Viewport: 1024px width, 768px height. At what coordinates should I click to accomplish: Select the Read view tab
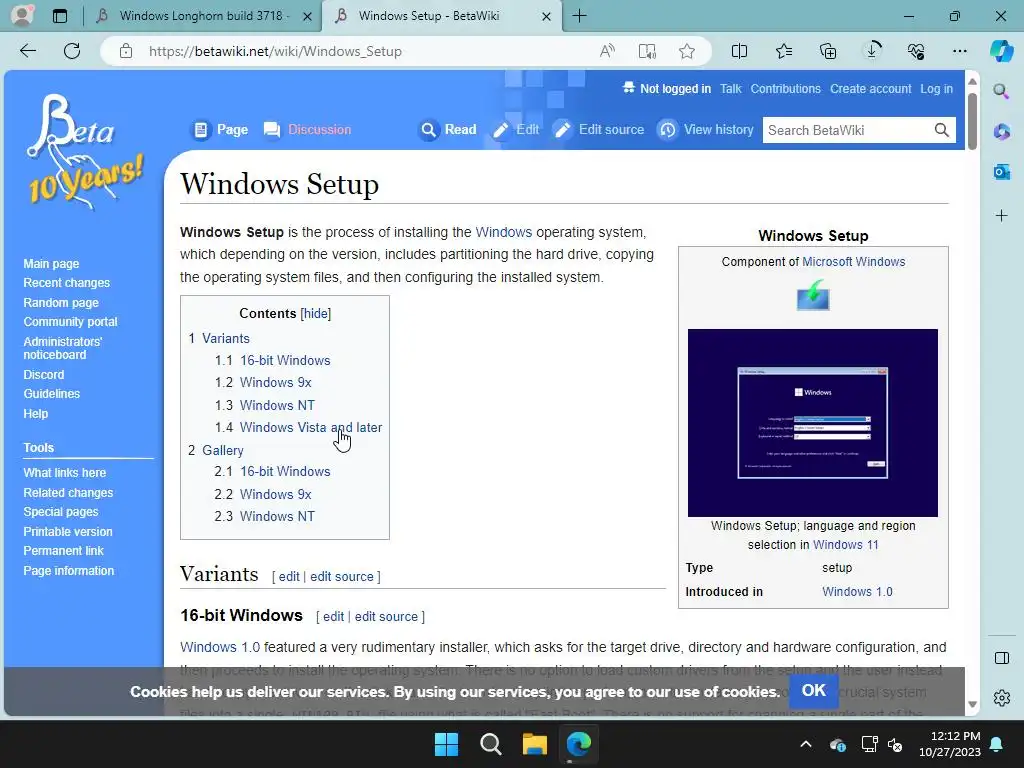click(448, 130)
